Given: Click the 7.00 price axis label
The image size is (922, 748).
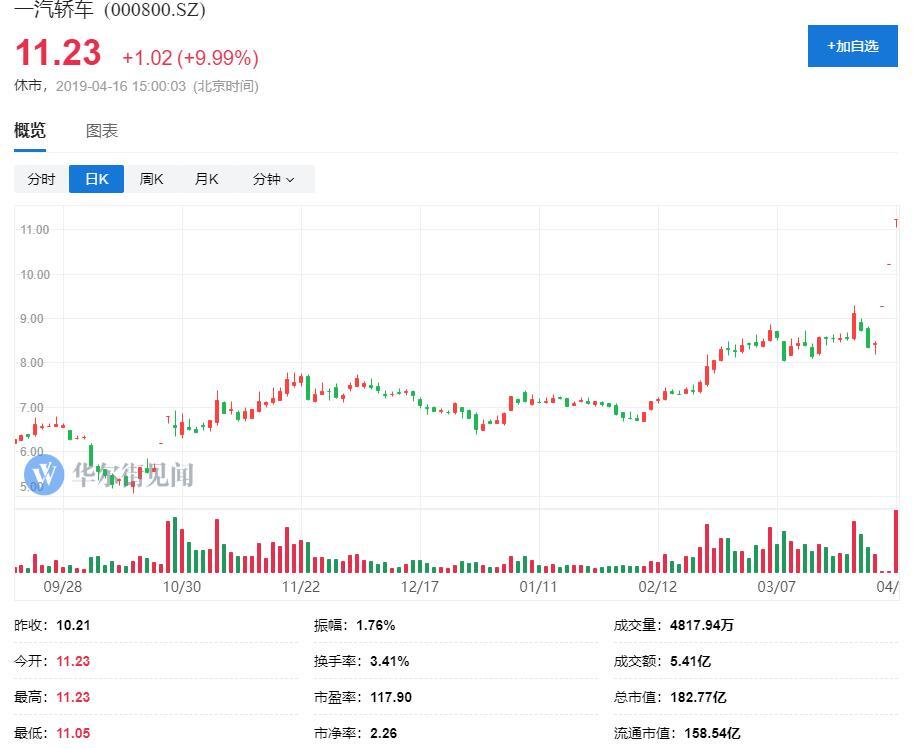Looking at the screenshot, I should (32, 407).
